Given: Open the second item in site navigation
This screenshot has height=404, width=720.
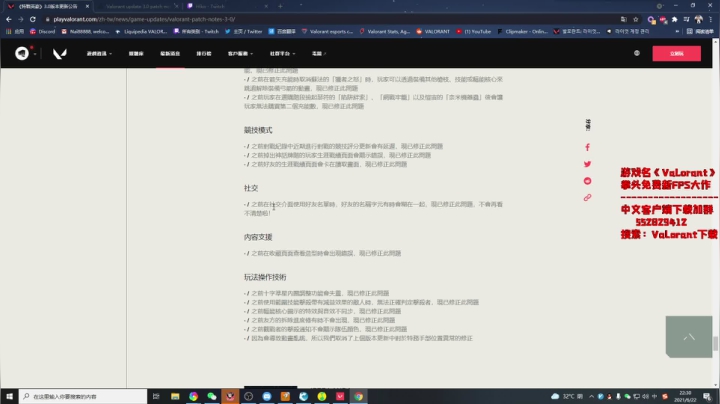Looking at the screenshot, I should point(136,54).
